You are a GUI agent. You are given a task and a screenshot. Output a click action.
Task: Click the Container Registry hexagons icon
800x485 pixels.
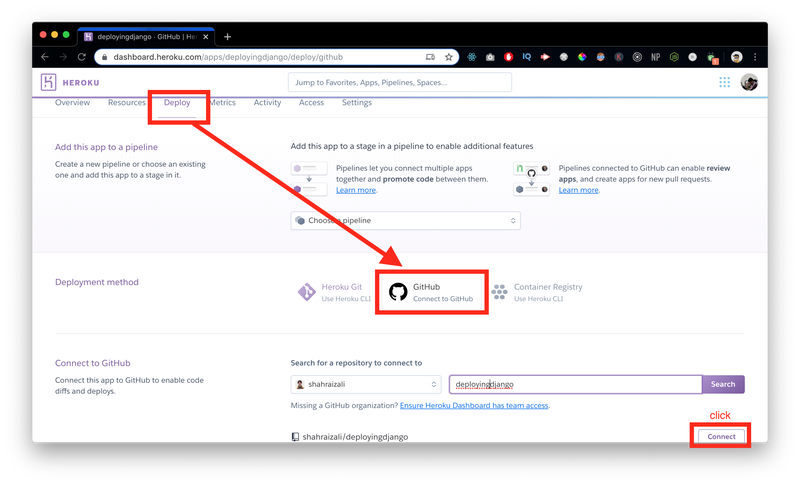(499, 292)
